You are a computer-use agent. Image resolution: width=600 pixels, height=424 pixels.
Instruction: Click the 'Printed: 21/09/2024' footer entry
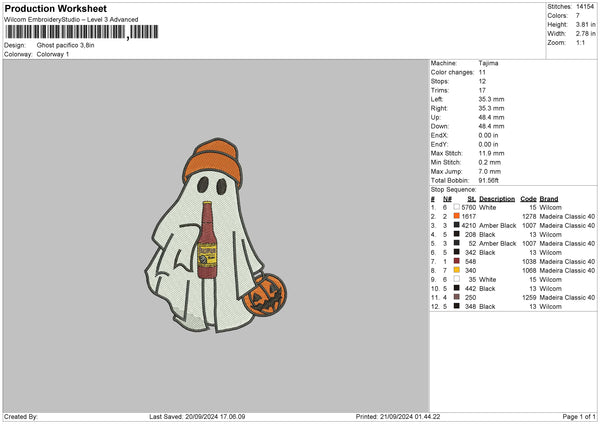pyautogui.click(x=398, y=417)
